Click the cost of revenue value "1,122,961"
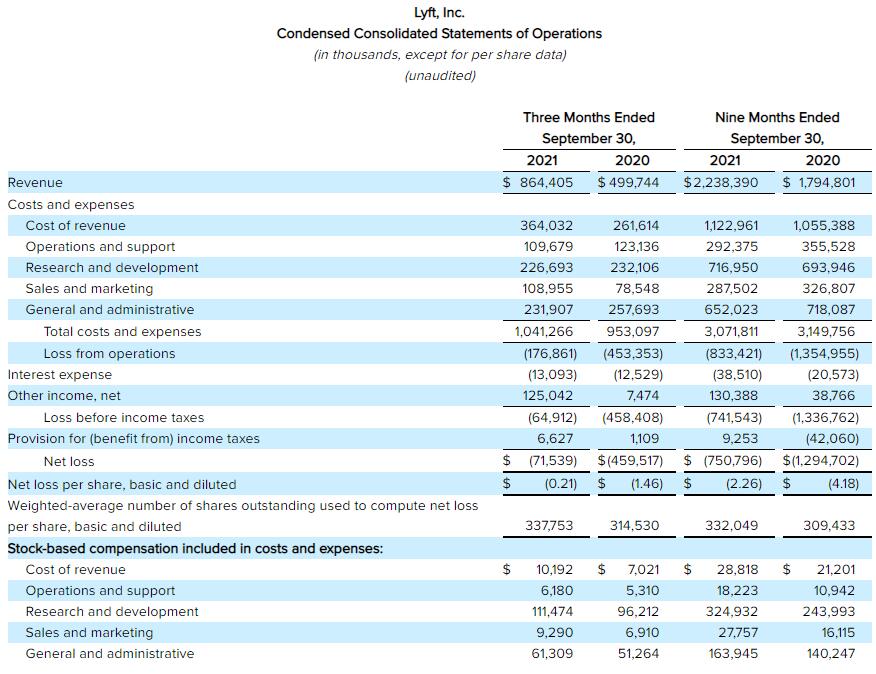876x674 pixels. click(x=731, y=226)
